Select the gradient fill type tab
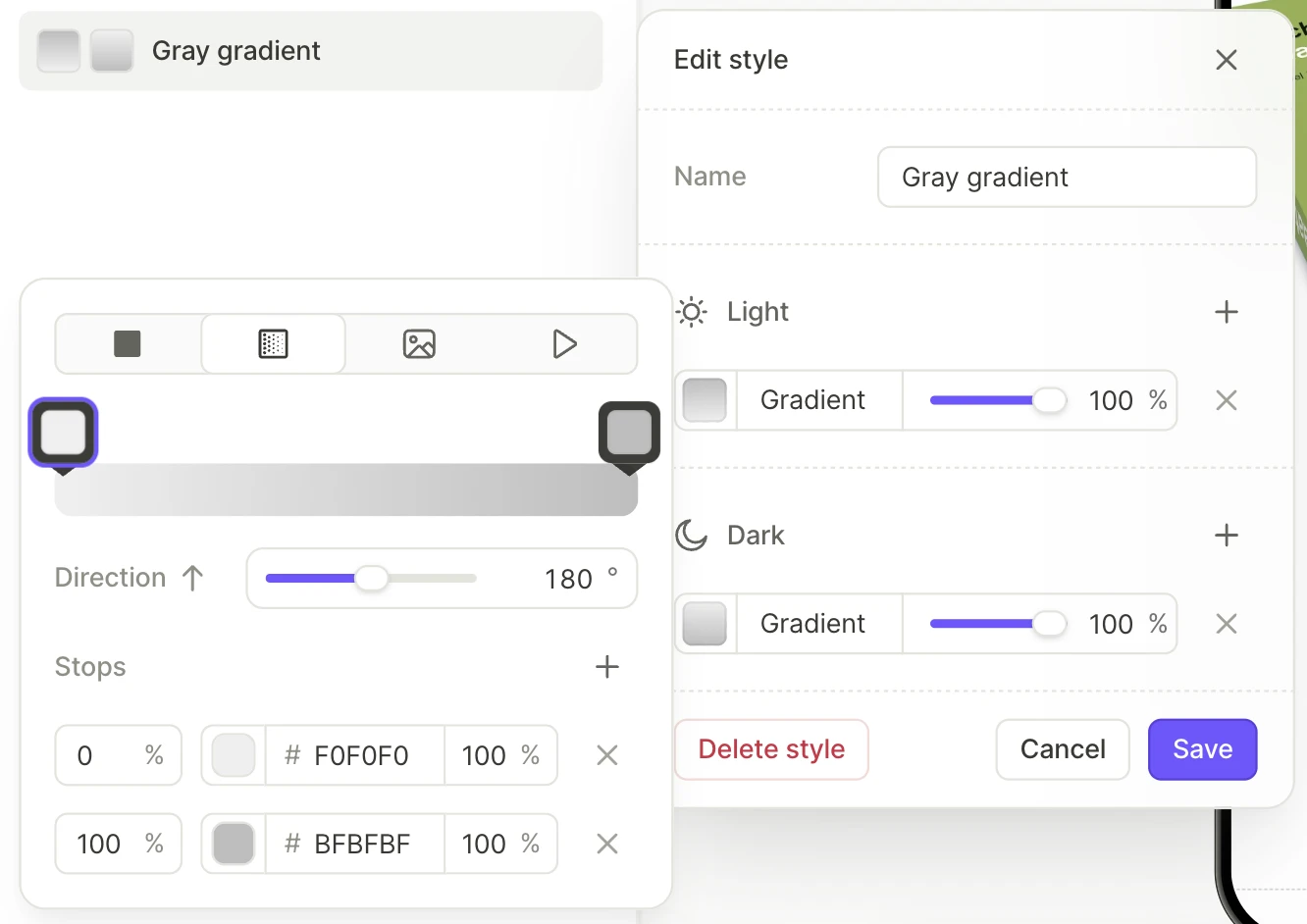Viewport: 1307px width, 924px height. click(x=273, y=344)
